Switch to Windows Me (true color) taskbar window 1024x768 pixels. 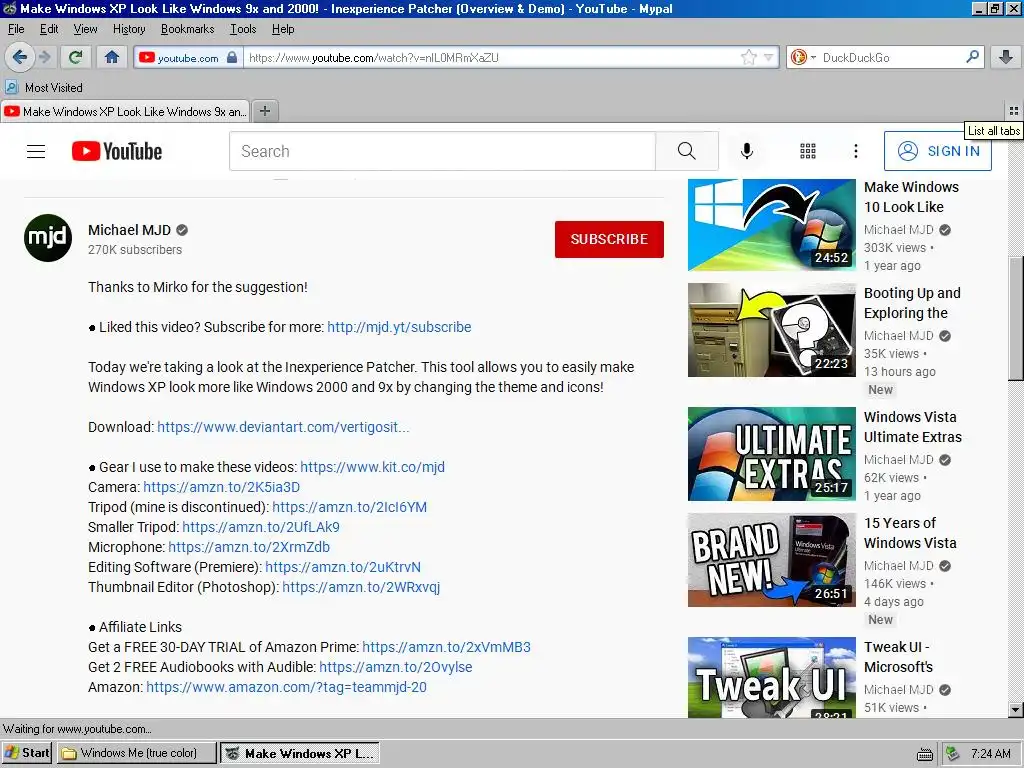pyautogui.click(x=136, y=753)
